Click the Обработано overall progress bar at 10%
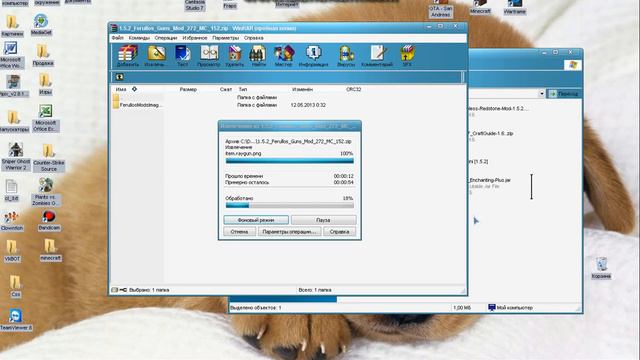Screen dimensions: 640x360 pos(289,205)
